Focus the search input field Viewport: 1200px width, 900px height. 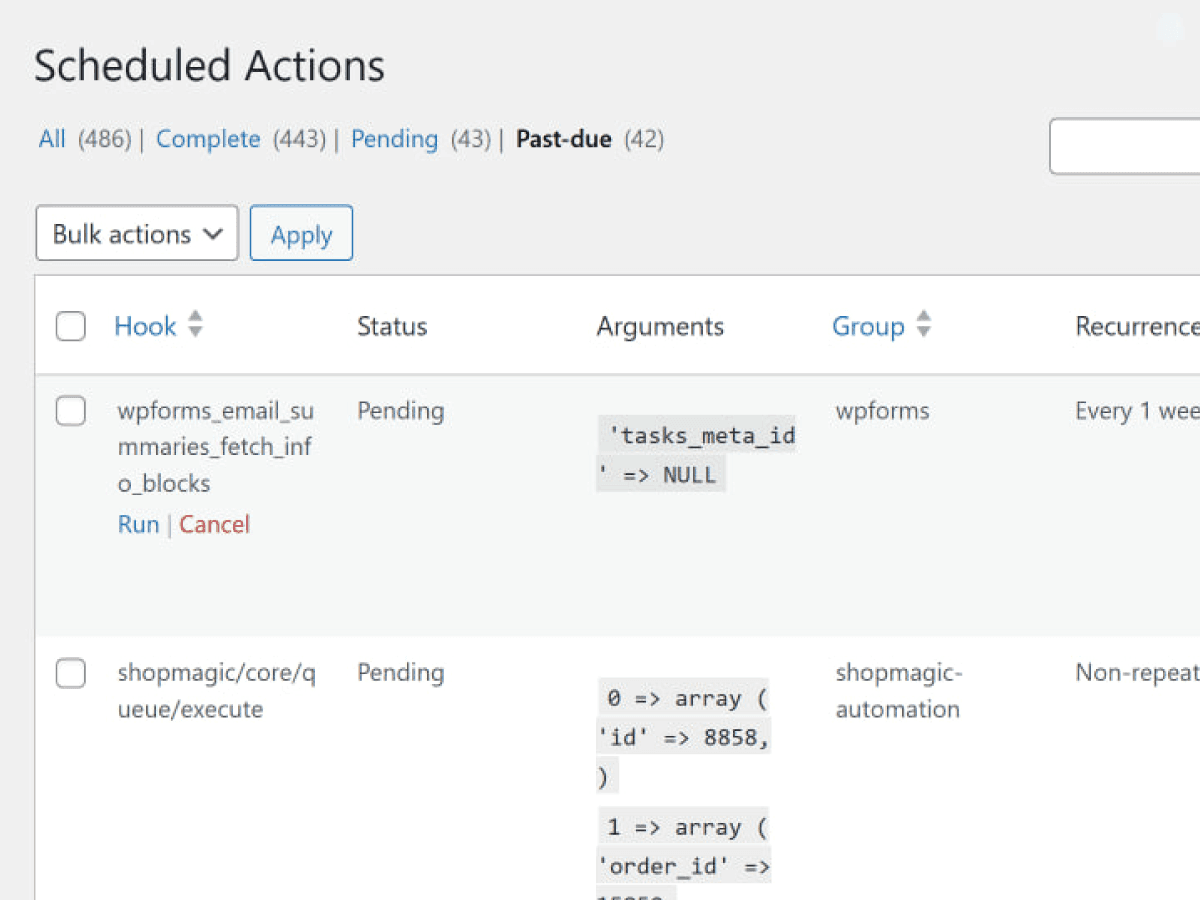tap(1124, 146)
